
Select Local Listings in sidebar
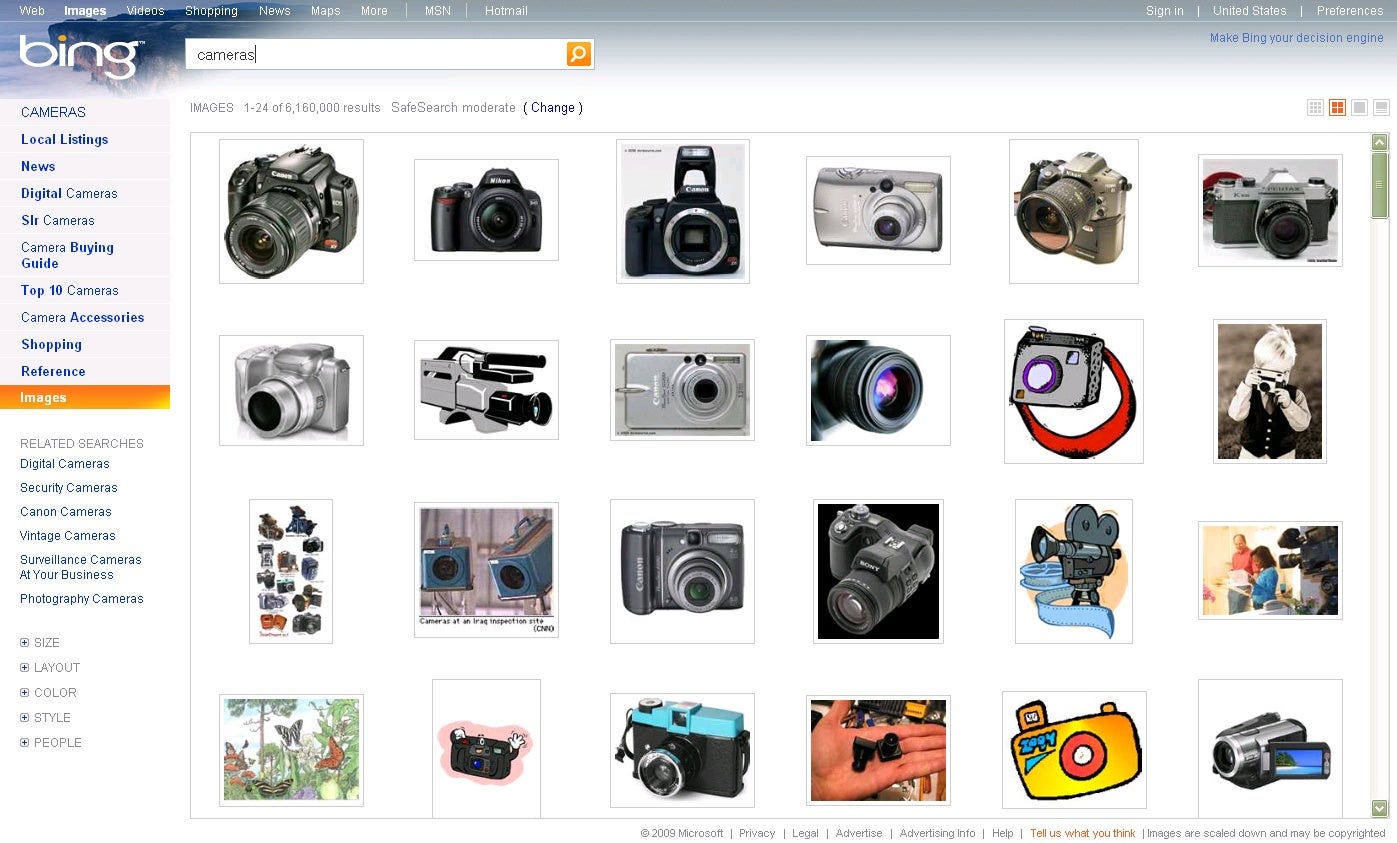pyautogui.click(x=64, y=139)
